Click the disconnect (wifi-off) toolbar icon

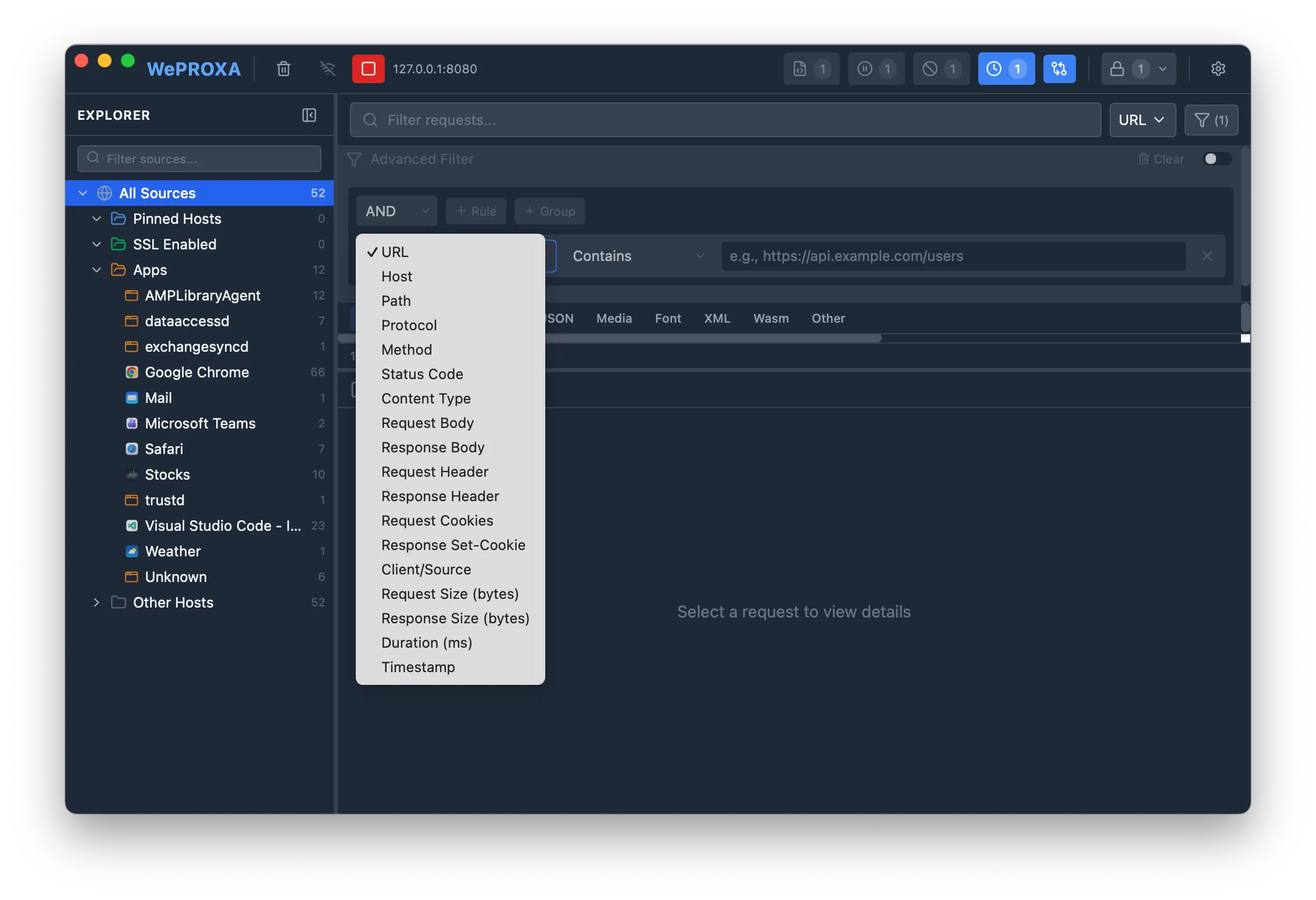pyautogui.click(x=327, y=69)
